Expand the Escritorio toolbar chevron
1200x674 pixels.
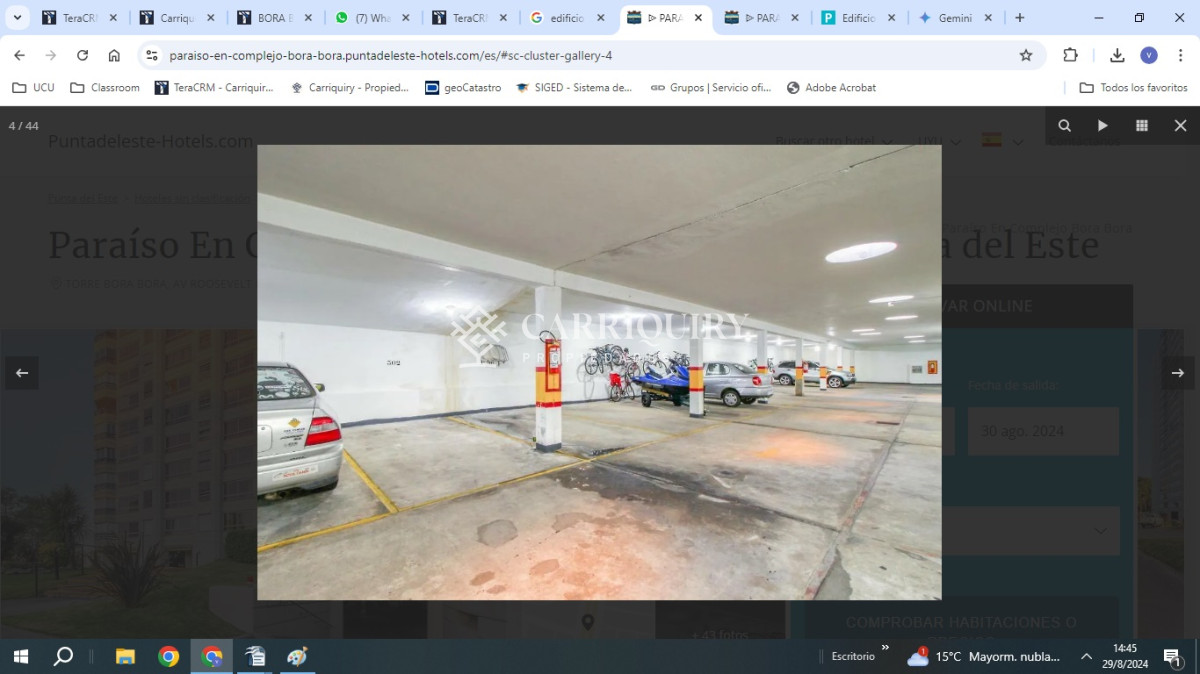[x=885, y=647]
